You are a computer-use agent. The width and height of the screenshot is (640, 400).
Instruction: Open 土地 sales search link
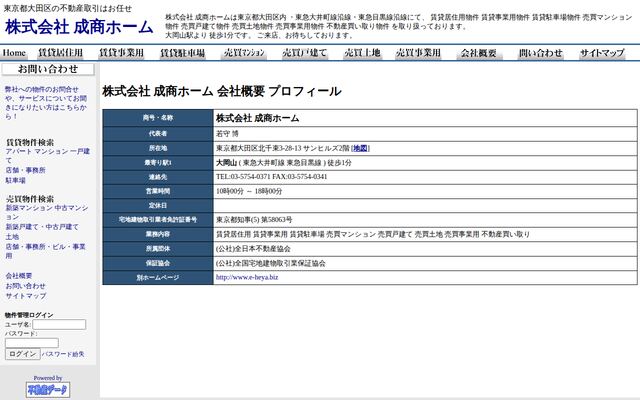12,237
